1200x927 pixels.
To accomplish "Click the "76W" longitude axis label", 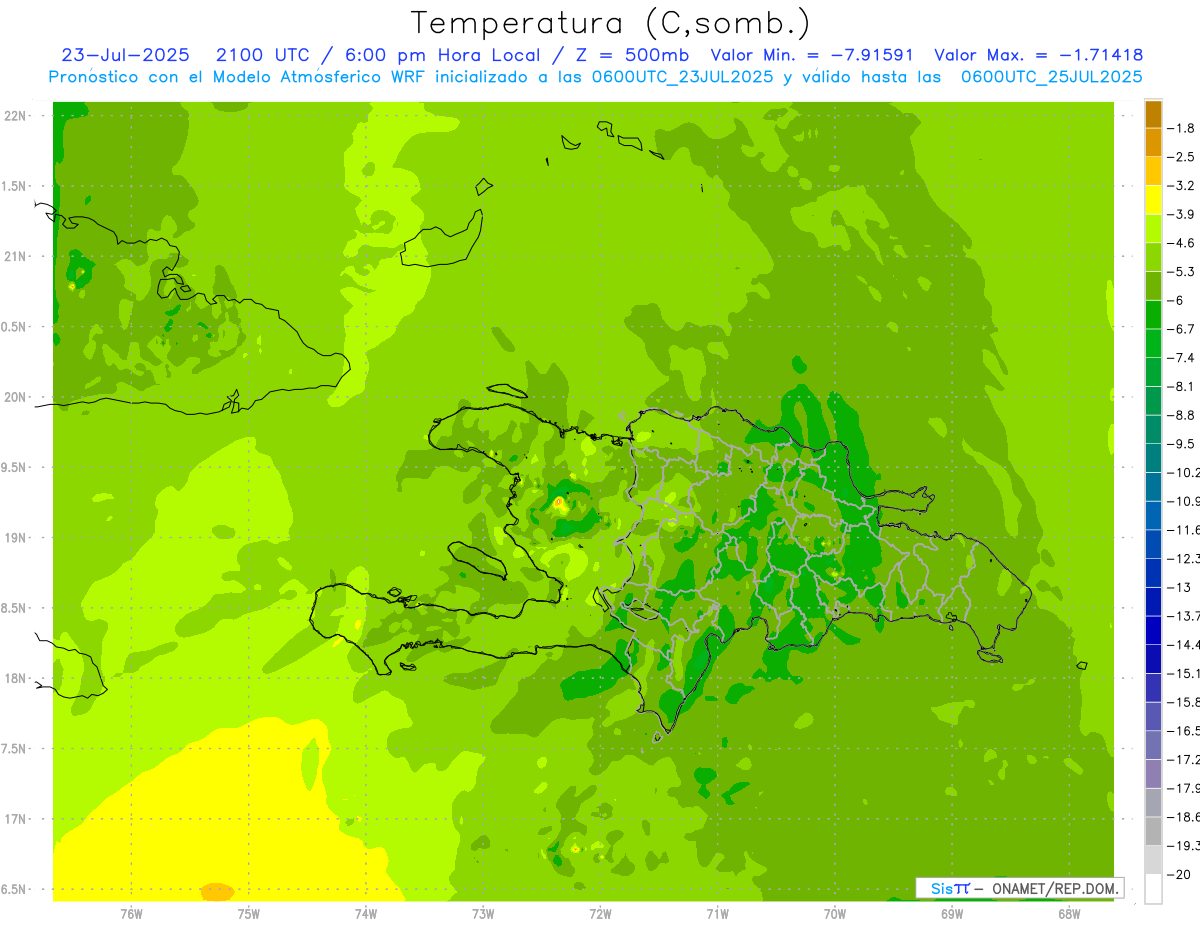I will pyautogui.click(x=131, y=913).
